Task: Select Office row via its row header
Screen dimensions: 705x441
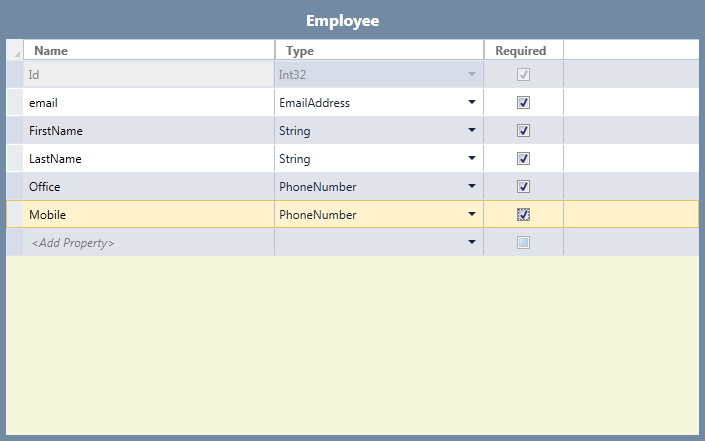Action: tap(14, 186)
